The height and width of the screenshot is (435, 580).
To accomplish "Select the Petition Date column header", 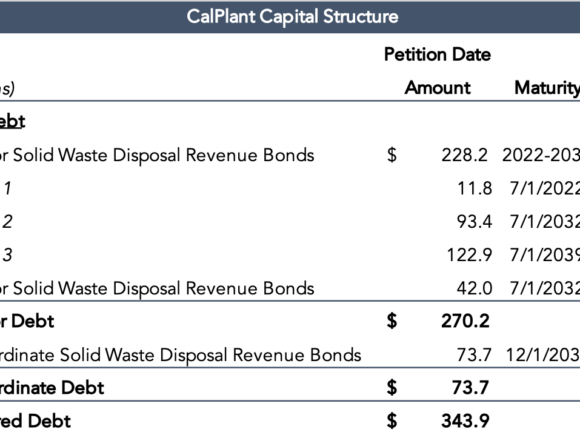I will 437,55.
